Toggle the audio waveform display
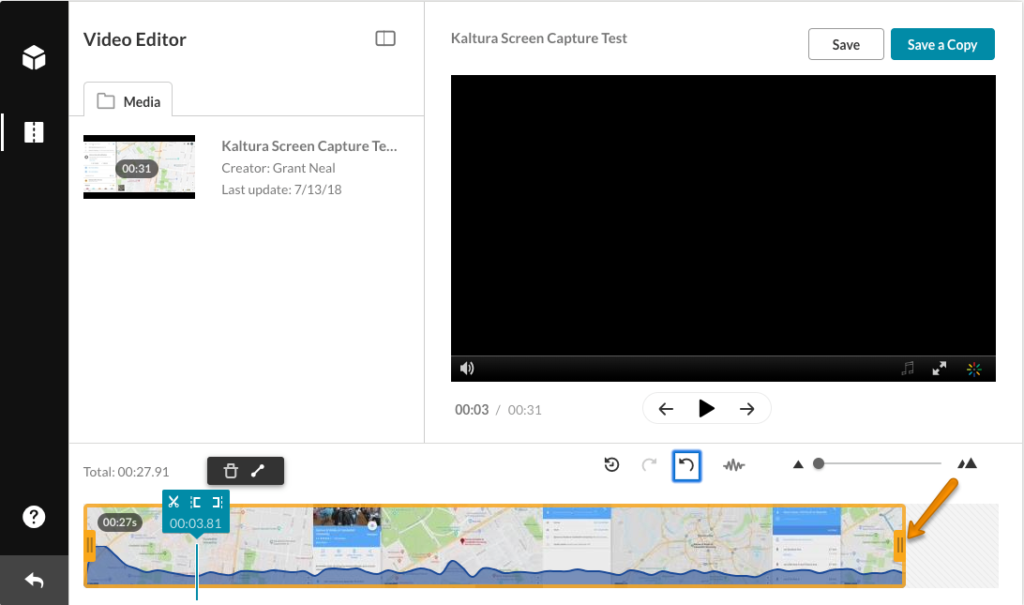This screenshot has width=1024, height=605. (x=734, y=463)
